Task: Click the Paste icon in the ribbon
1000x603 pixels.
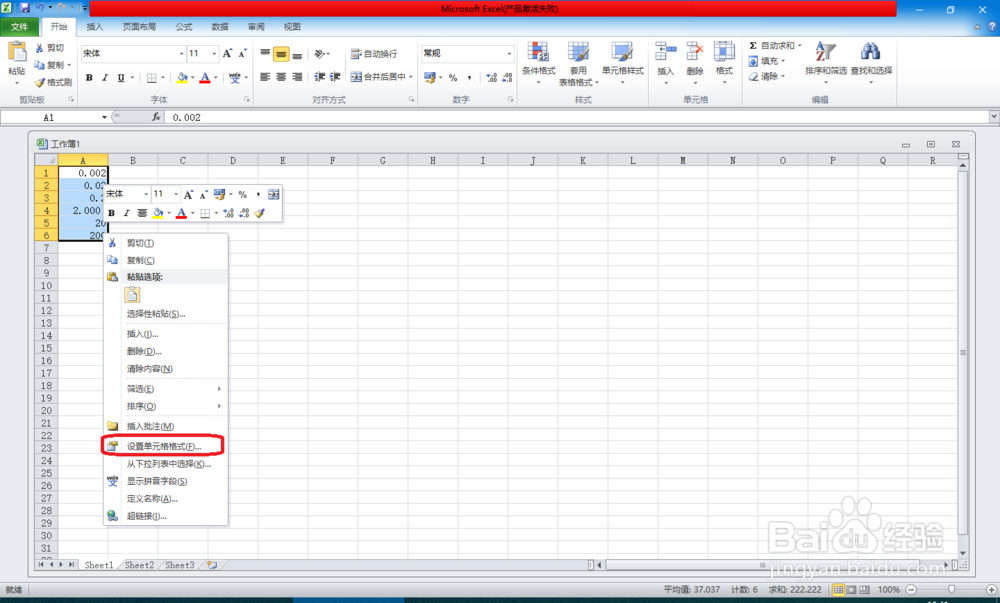Action: click(17, 52)
